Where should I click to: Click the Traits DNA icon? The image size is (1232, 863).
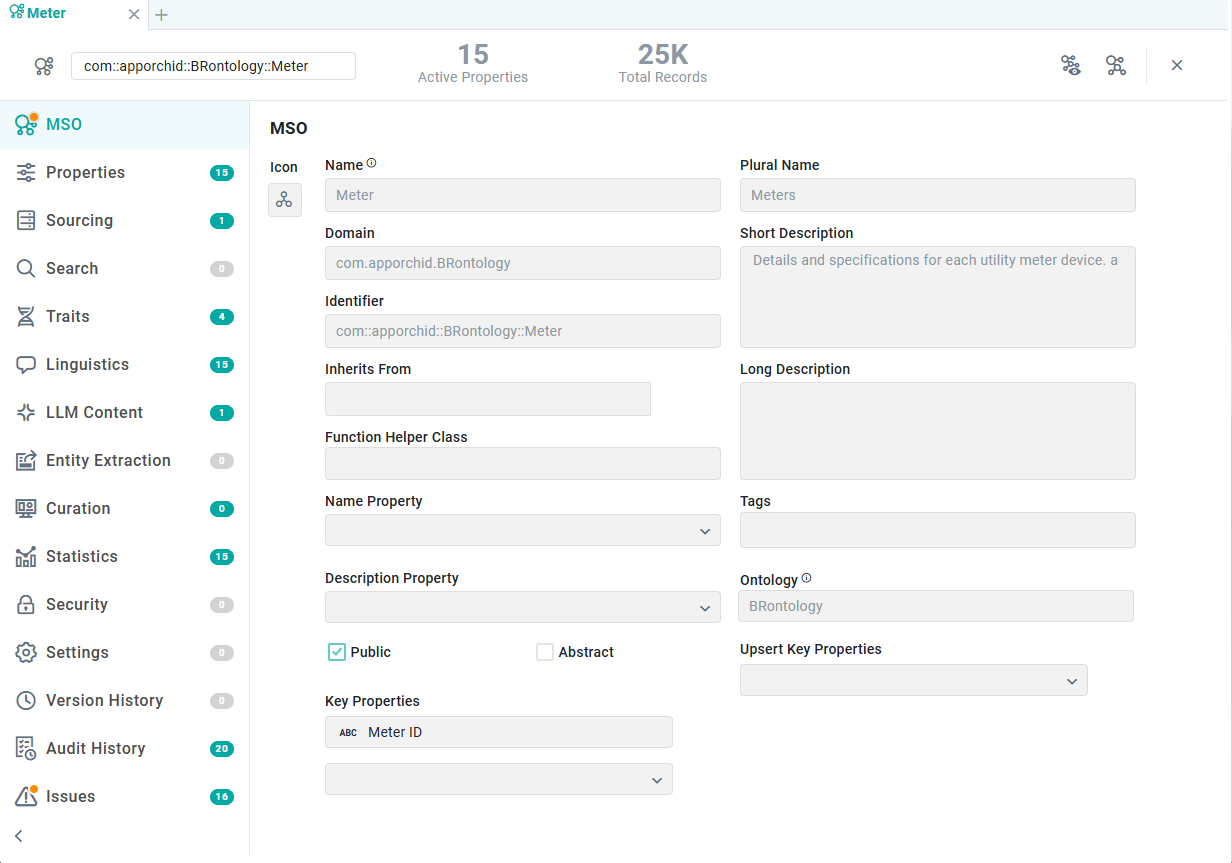(x=26, y=317)
